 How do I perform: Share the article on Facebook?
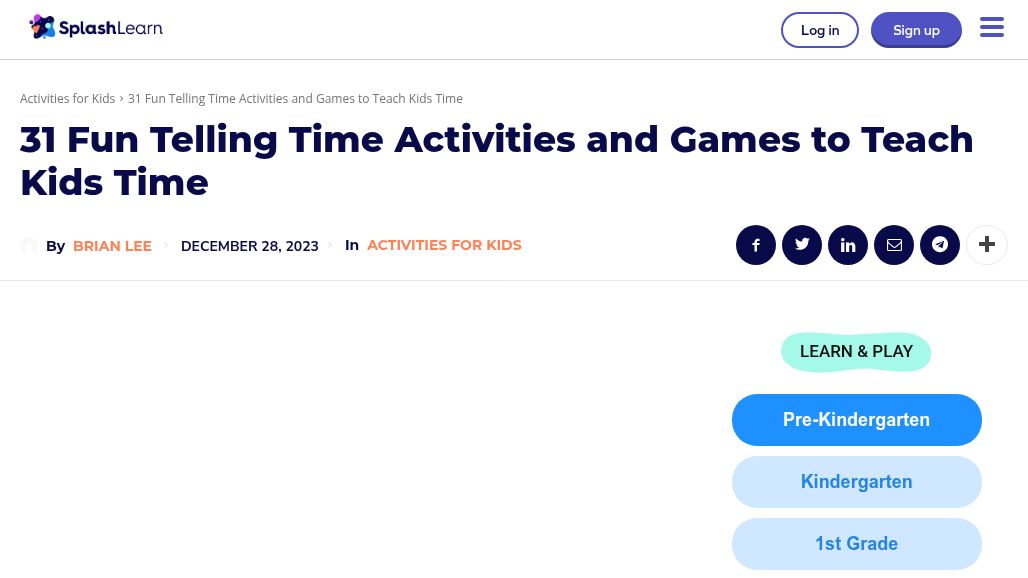pyautogui.click(x=756, y=245)
